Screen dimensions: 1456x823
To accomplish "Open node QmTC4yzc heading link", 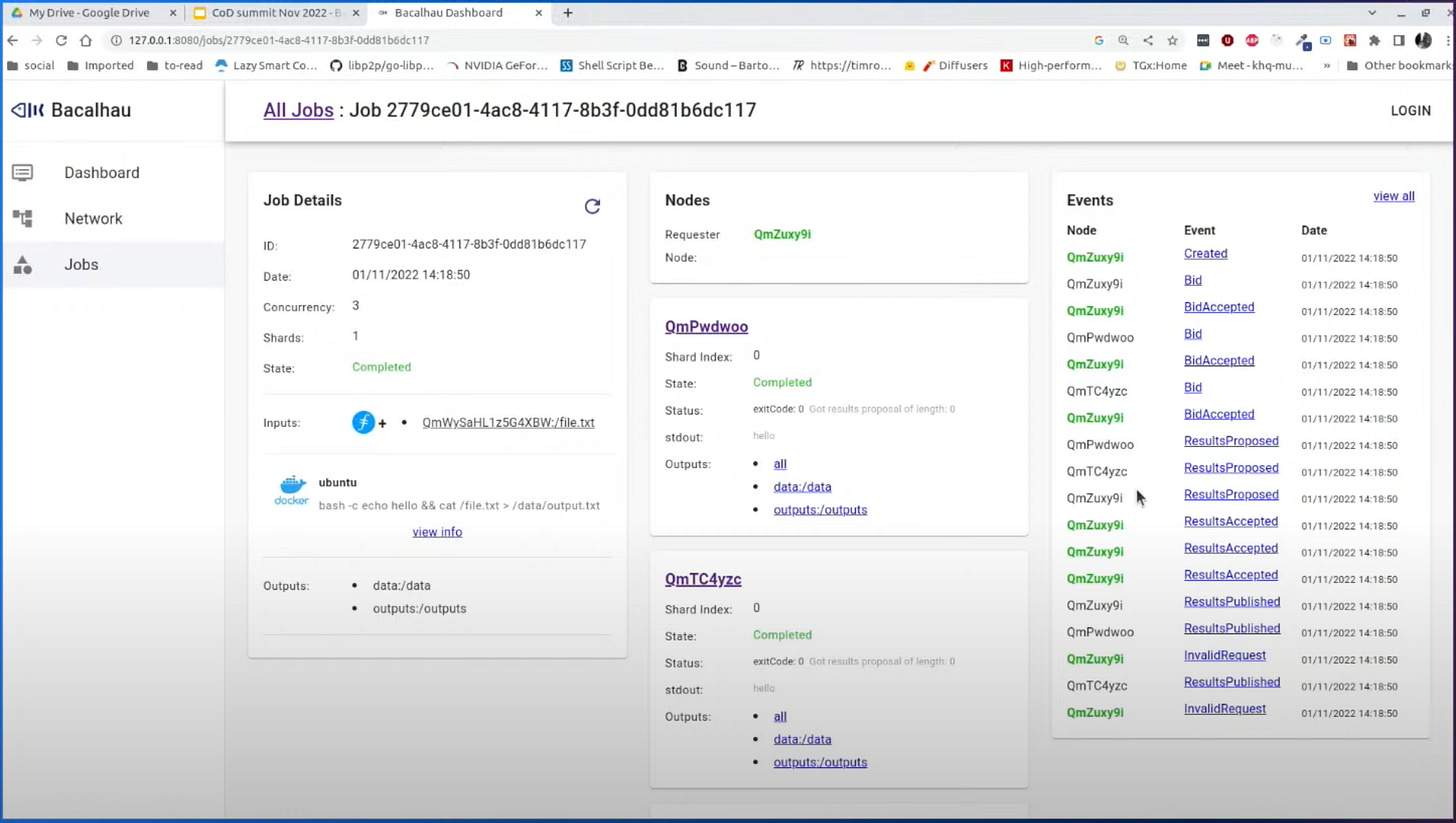I will coord(703,579).
